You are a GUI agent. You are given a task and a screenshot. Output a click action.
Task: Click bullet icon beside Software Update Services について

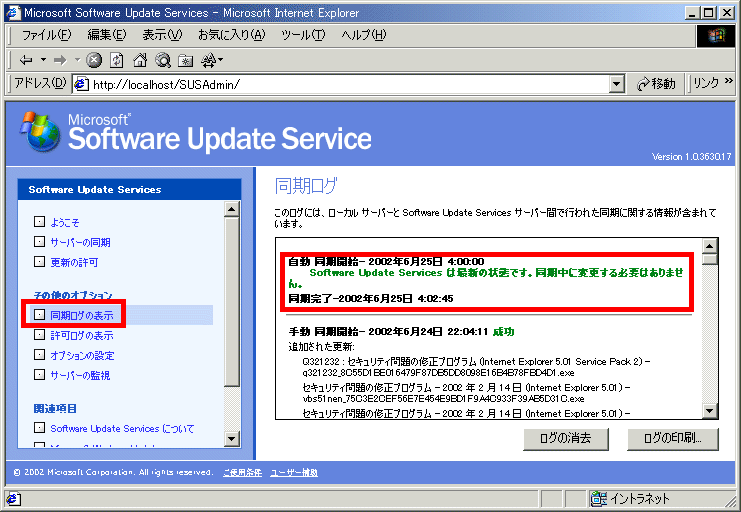point(40,428)
